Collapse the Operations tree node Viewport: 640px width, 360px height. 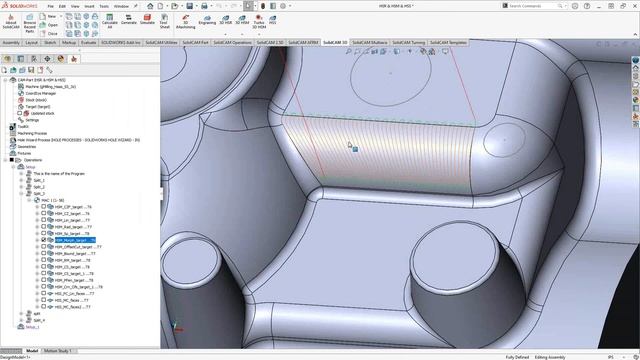5,160
